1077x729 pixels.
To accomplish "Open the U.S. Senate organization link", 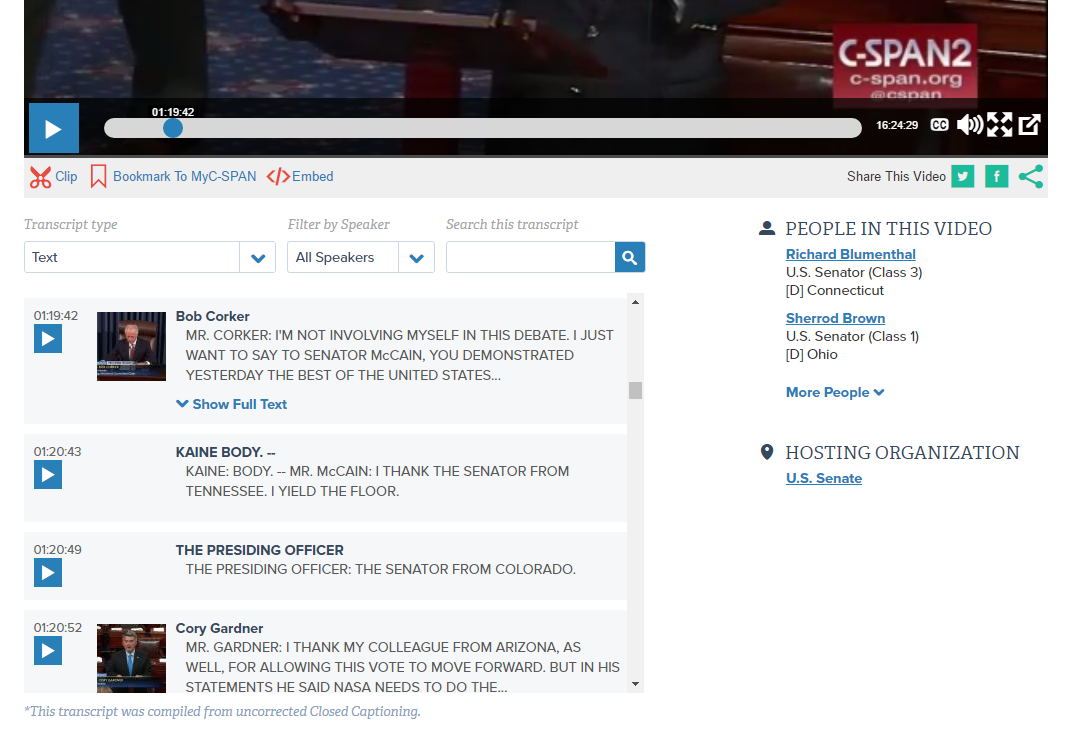I will pos(823,478).
